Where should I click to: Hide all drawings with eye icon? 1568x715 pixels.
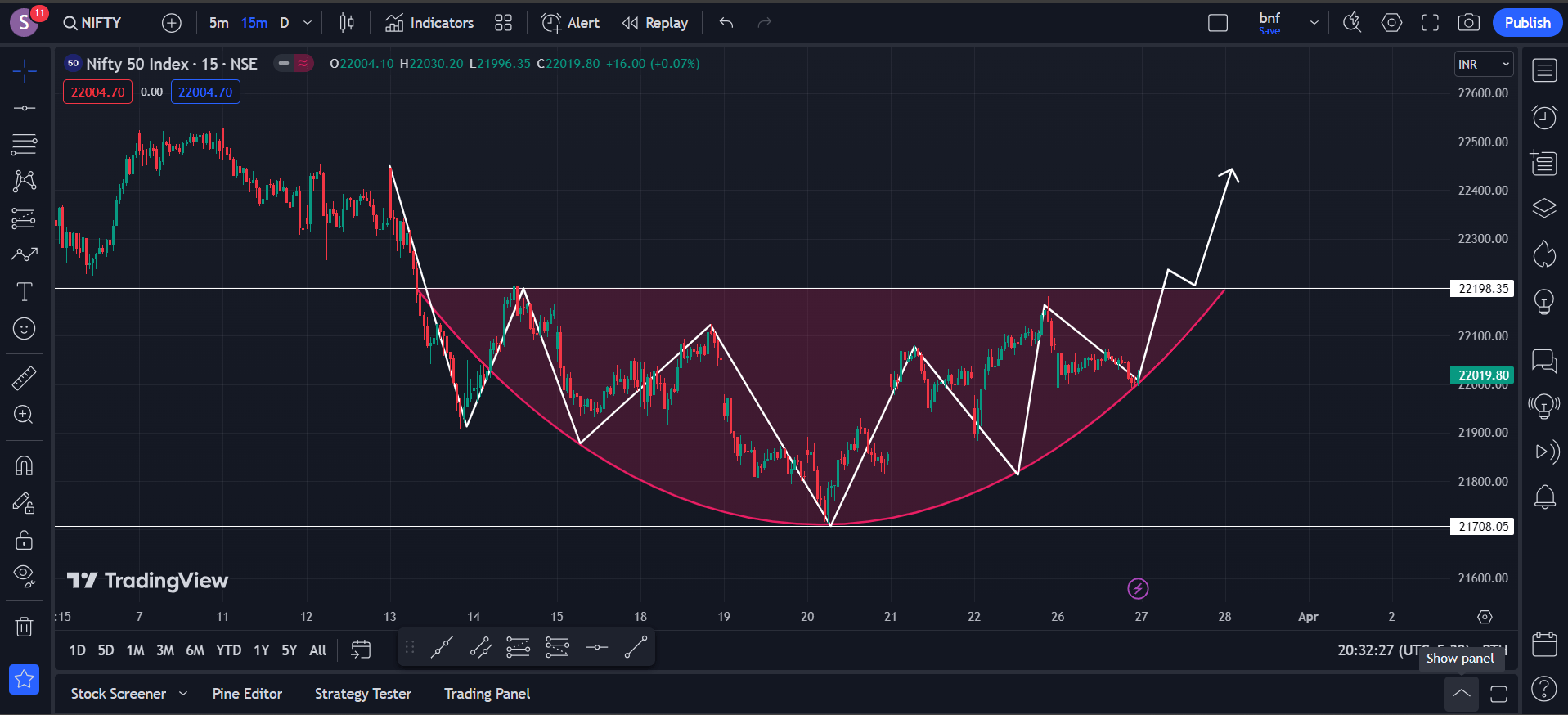[x=25, y=577]
